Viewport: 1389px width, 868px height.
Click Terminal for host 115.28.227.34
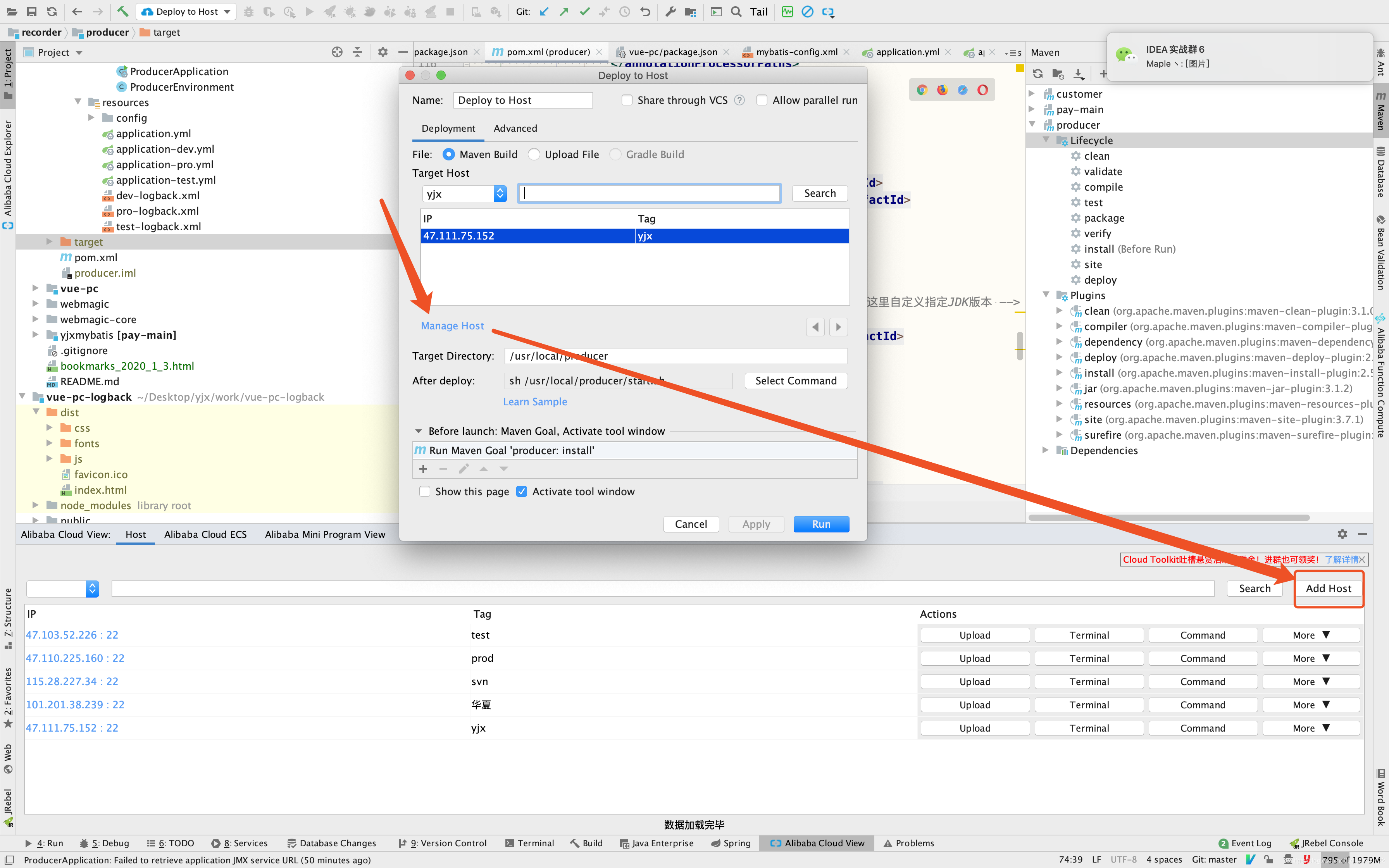pos(1089,682)
